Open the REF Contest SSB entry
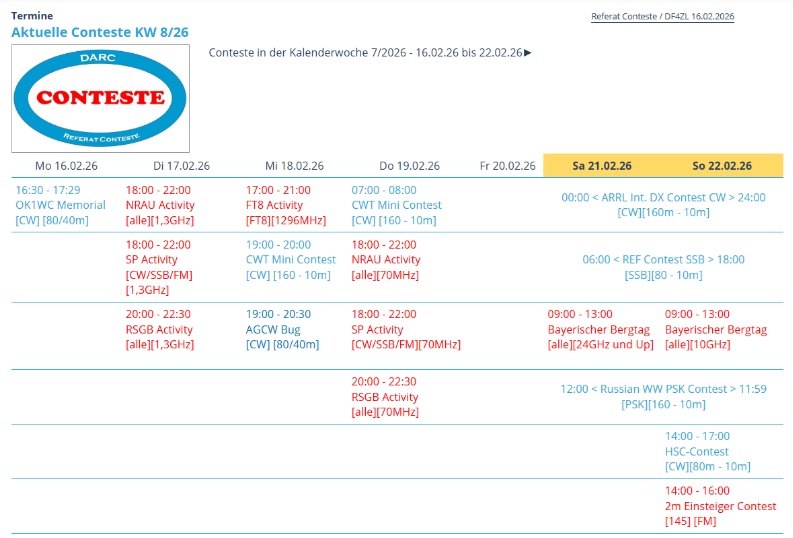This screenshot has width=793, height=538. (663, 260)
